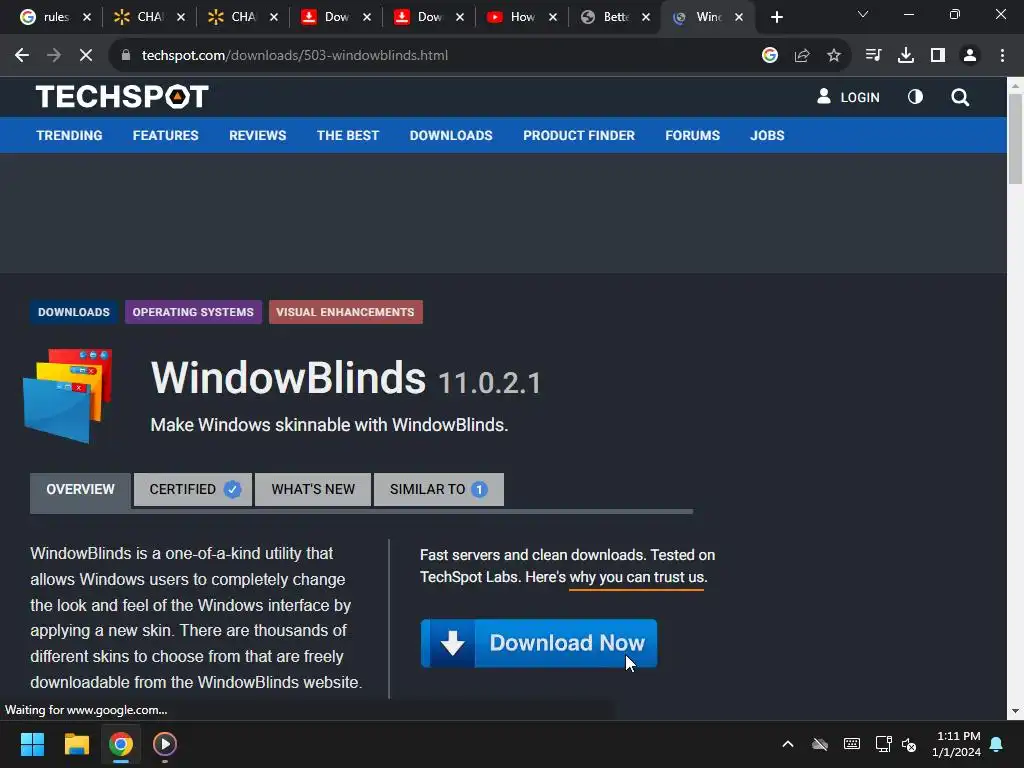The height and width of the screenshot is (768, 1024).
Task: Open TRENDING in the navigation bar
Action: pyautogui.click(x=69, y=135)
